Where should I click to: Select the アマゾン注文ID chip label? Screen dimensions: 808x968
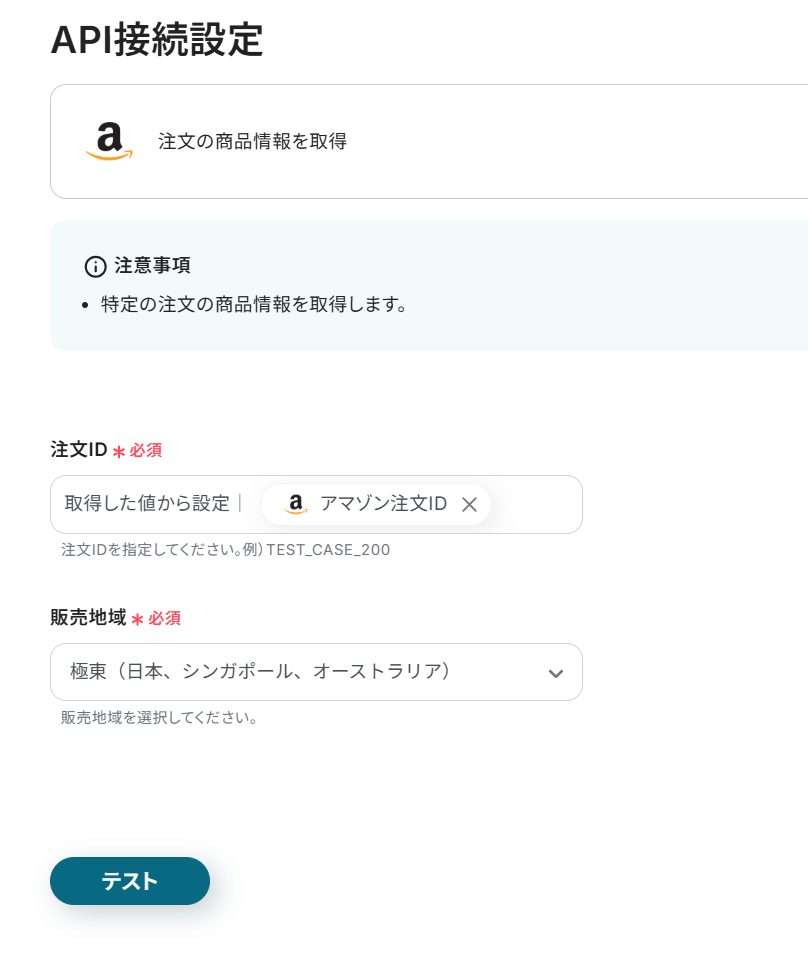coord(383,505)
